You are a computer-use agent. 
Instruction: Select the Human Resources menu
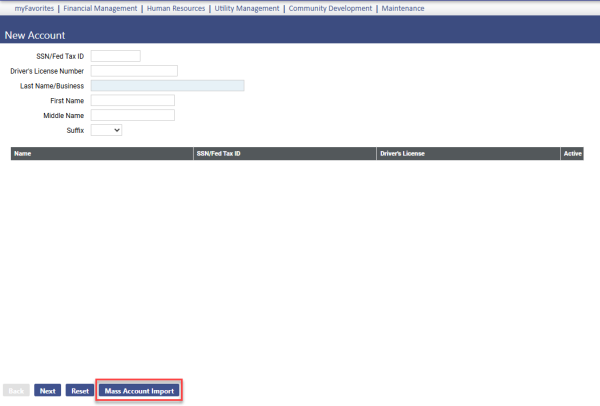[176, 8]
